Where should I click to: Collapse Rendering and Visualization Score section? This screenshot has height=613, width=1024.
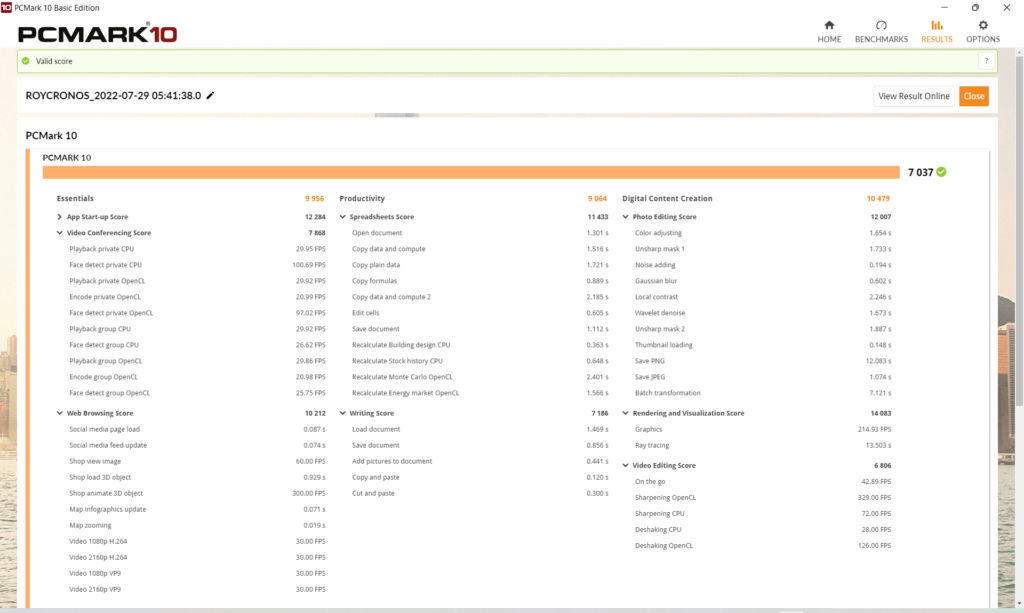(626, 413)
